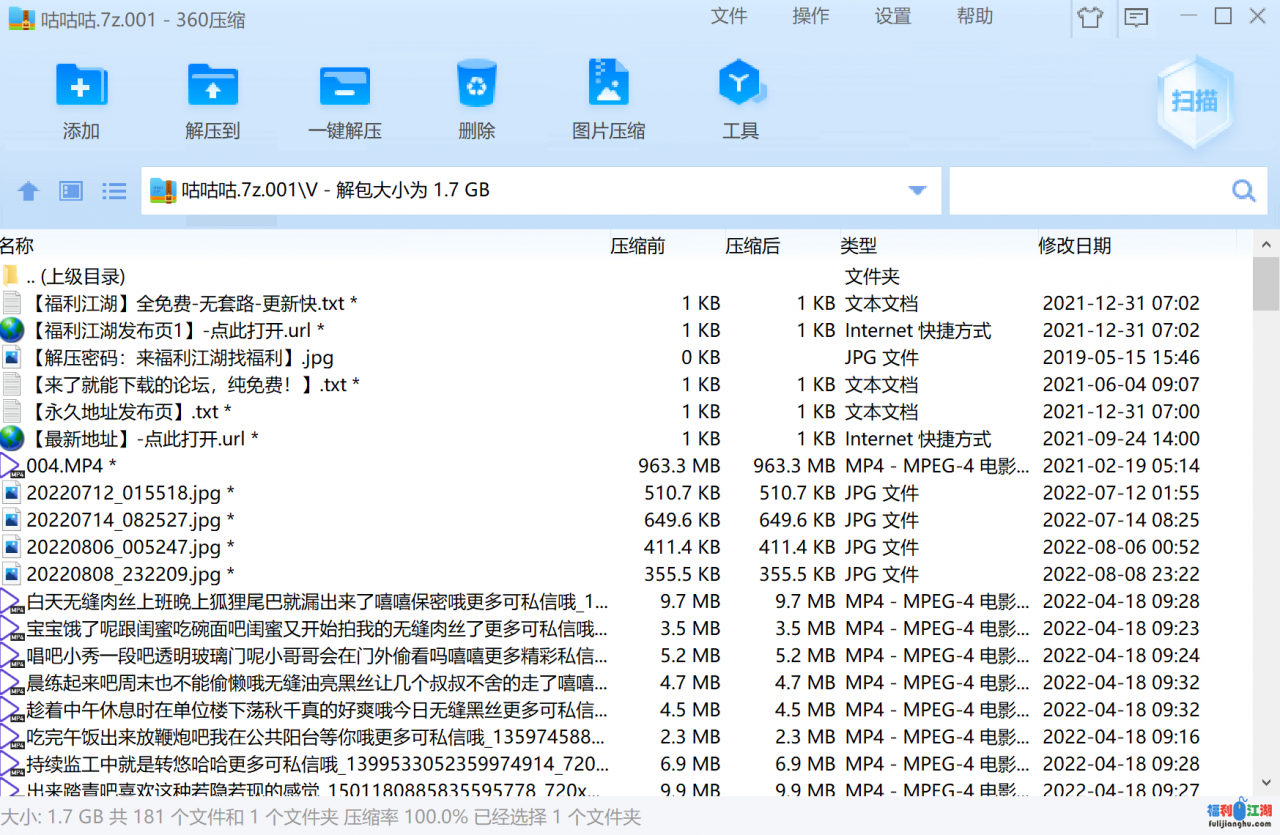
Task: Hit the 扫描 (Scan) hexagon button
Action: pyautogui.click(x=1194, y=100)
